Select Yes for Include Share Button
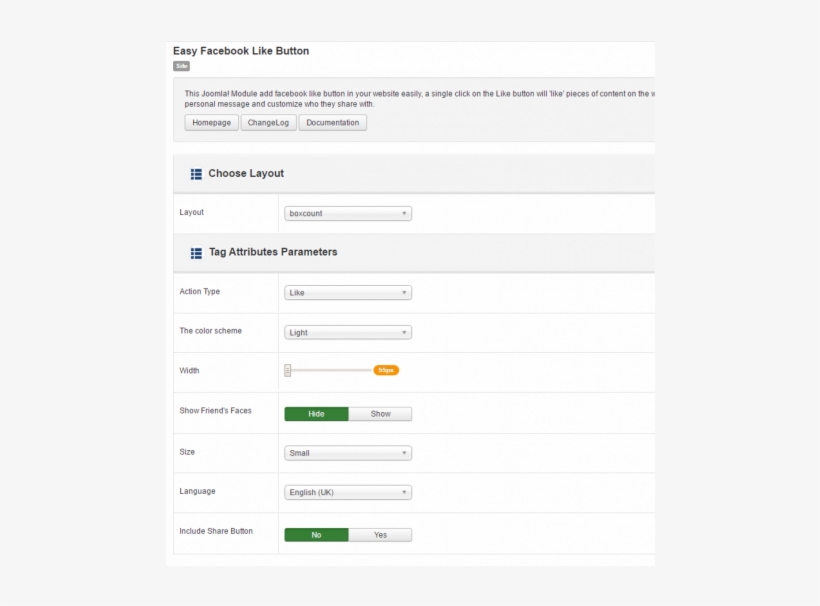Viewport: 820px width, 606px height. (380, 534)
